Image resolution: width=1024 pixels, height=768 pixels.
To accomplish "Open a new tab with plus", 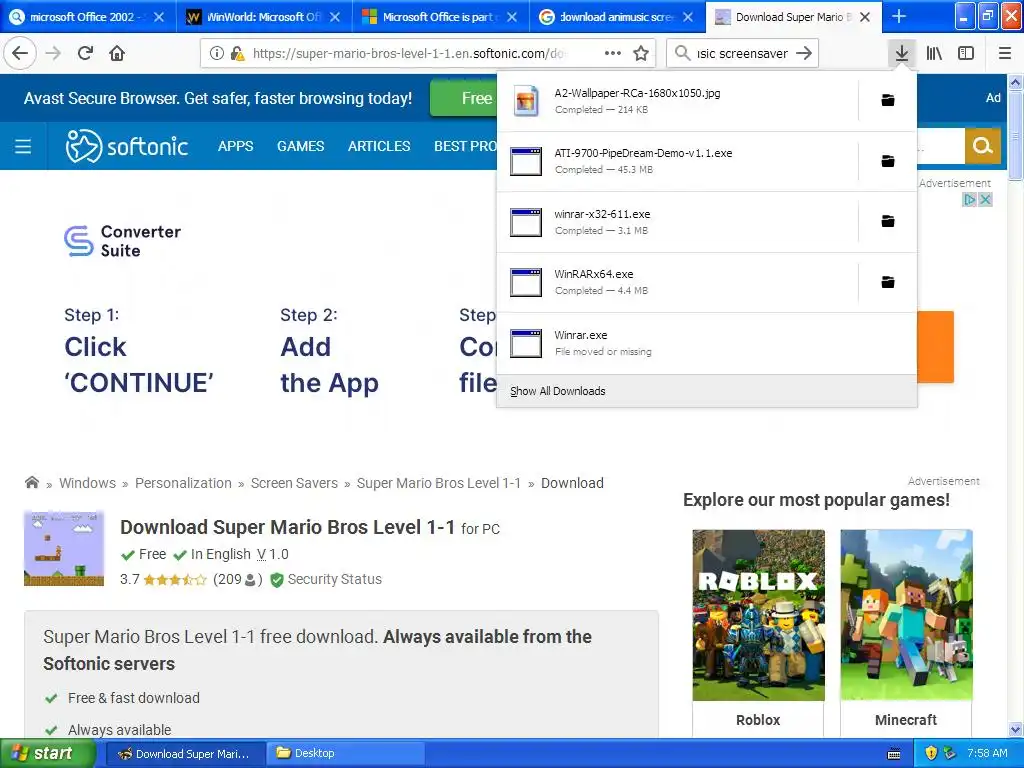I will click(899, 16).
